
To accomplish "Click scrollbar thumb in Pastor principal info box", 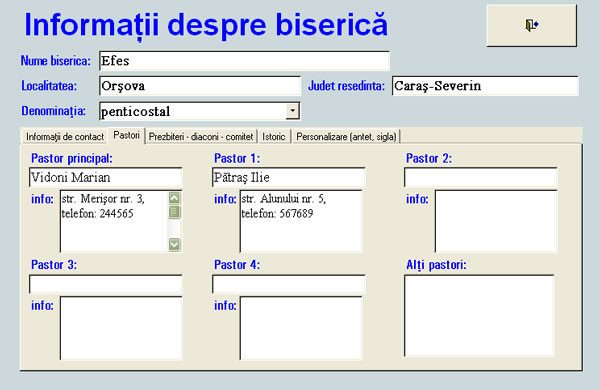I will pyautogui.click(x=174, y=212).
